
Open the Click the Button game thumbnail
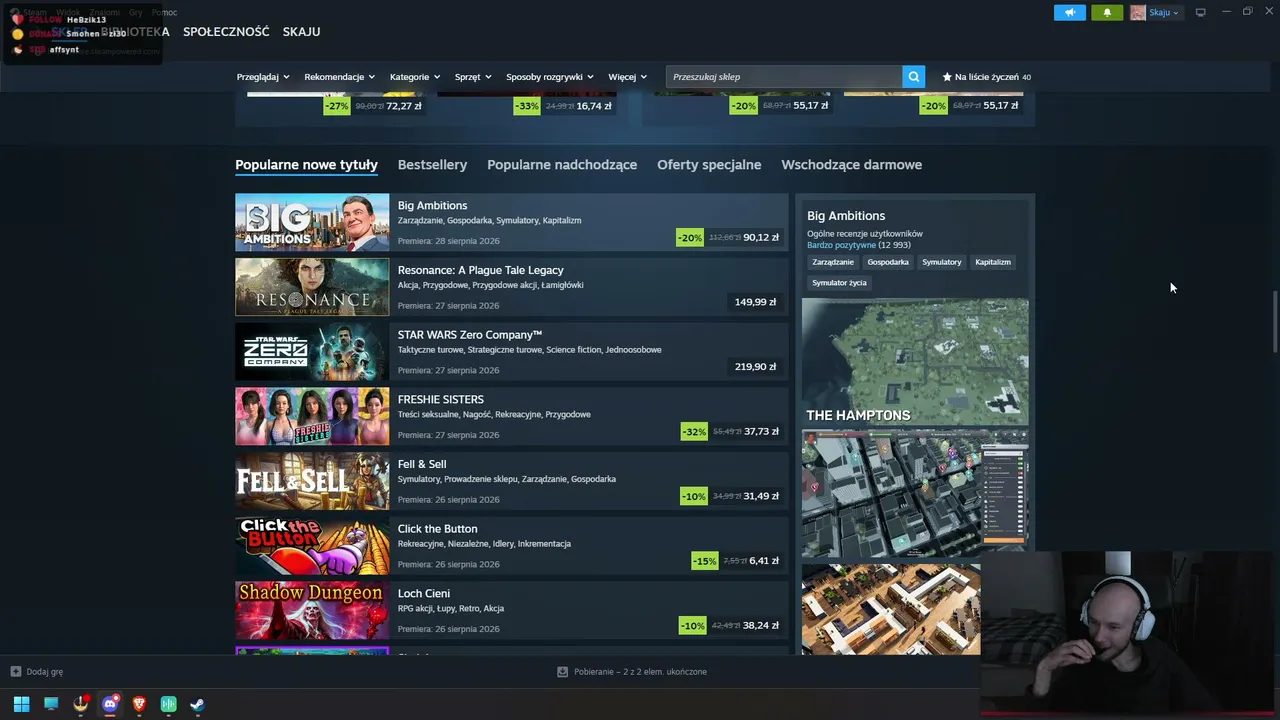pos(312,546)
